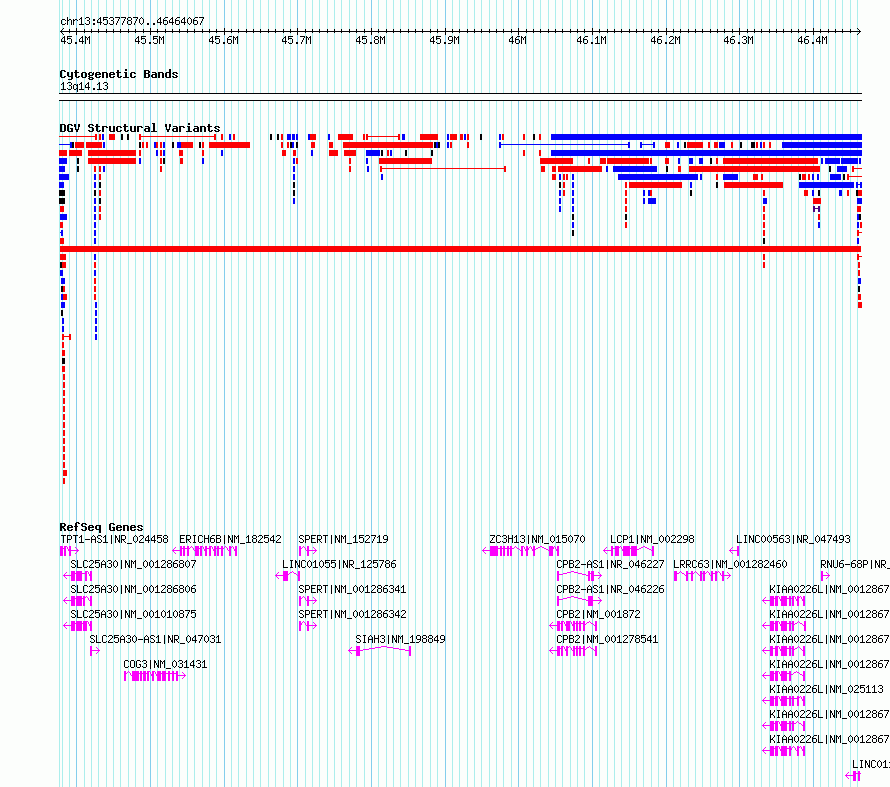Open the ERICH6B|NM_182542 gene label
Screen dimensions: 890x787
coord(230,539)
